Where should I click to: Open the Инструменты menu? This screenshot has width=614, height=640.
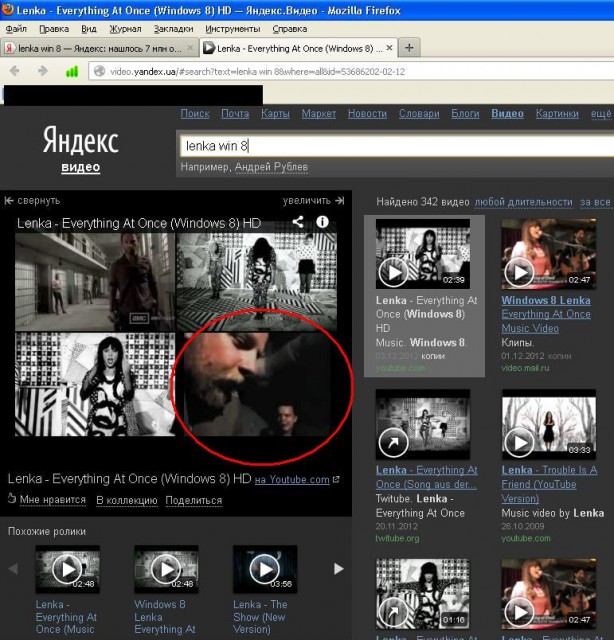pos(232,29)
